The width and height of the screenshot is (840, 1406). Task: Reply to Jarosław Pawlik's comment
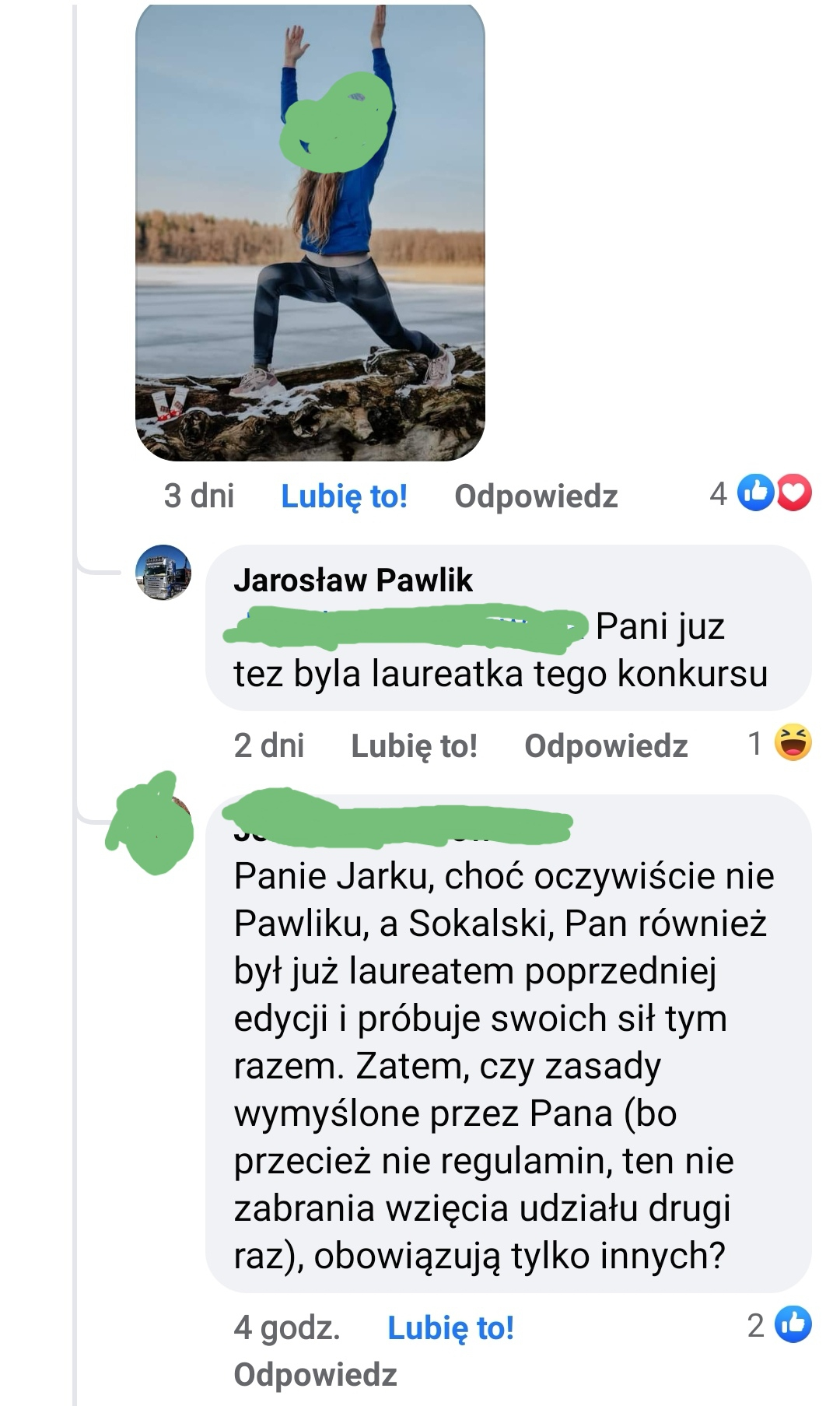click(606, 745)
